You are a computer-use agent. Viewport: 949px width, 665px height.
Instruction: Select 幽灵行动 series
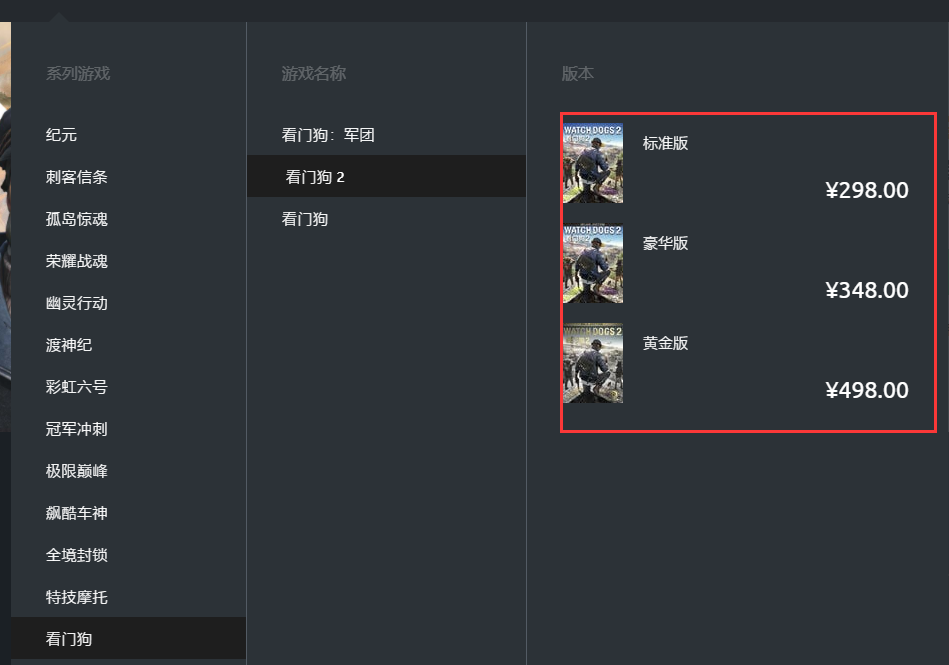tap(77, 303)
